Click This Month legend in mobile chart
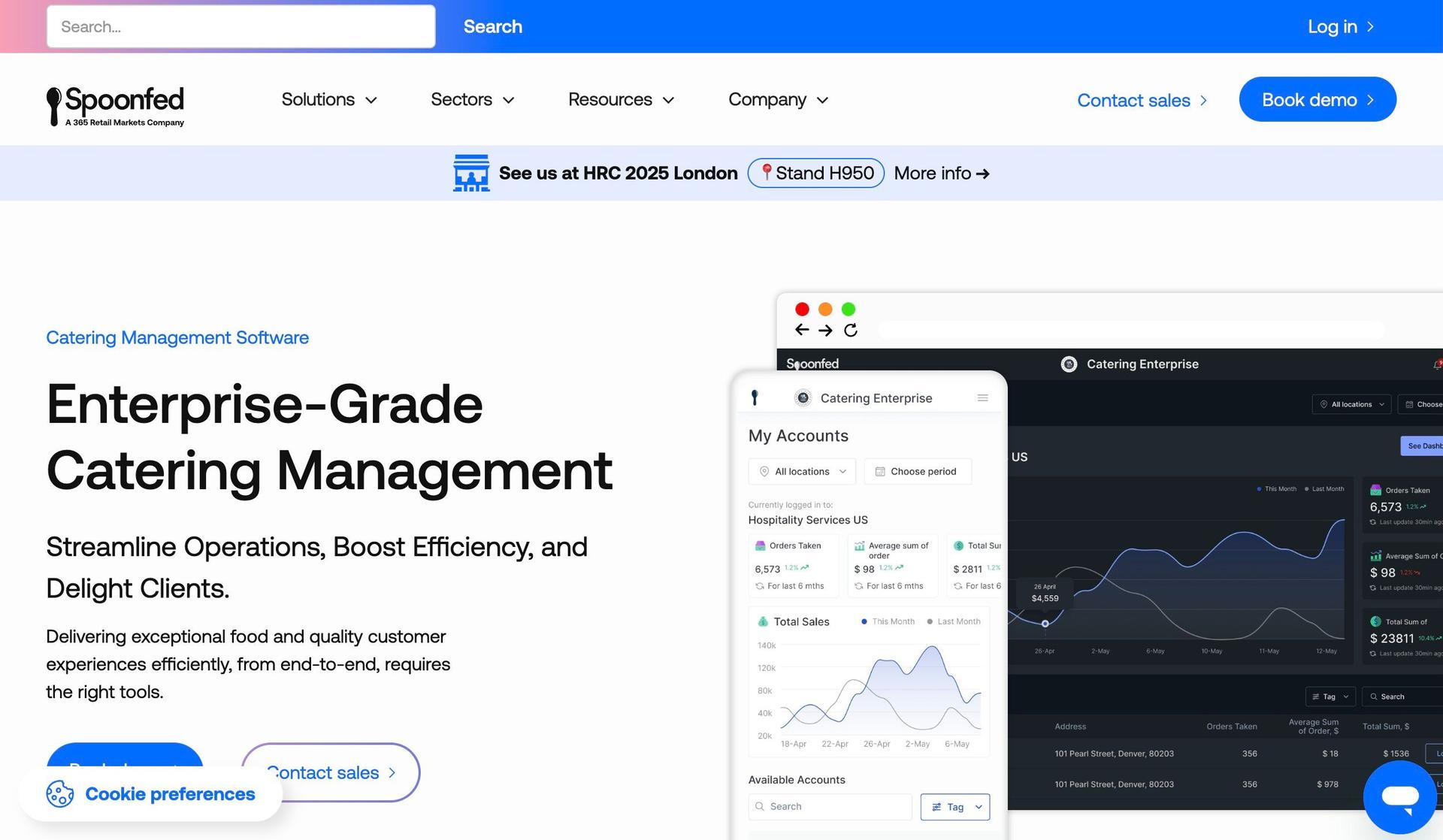This screenshot has width=1443, height=840. point(888,621)
